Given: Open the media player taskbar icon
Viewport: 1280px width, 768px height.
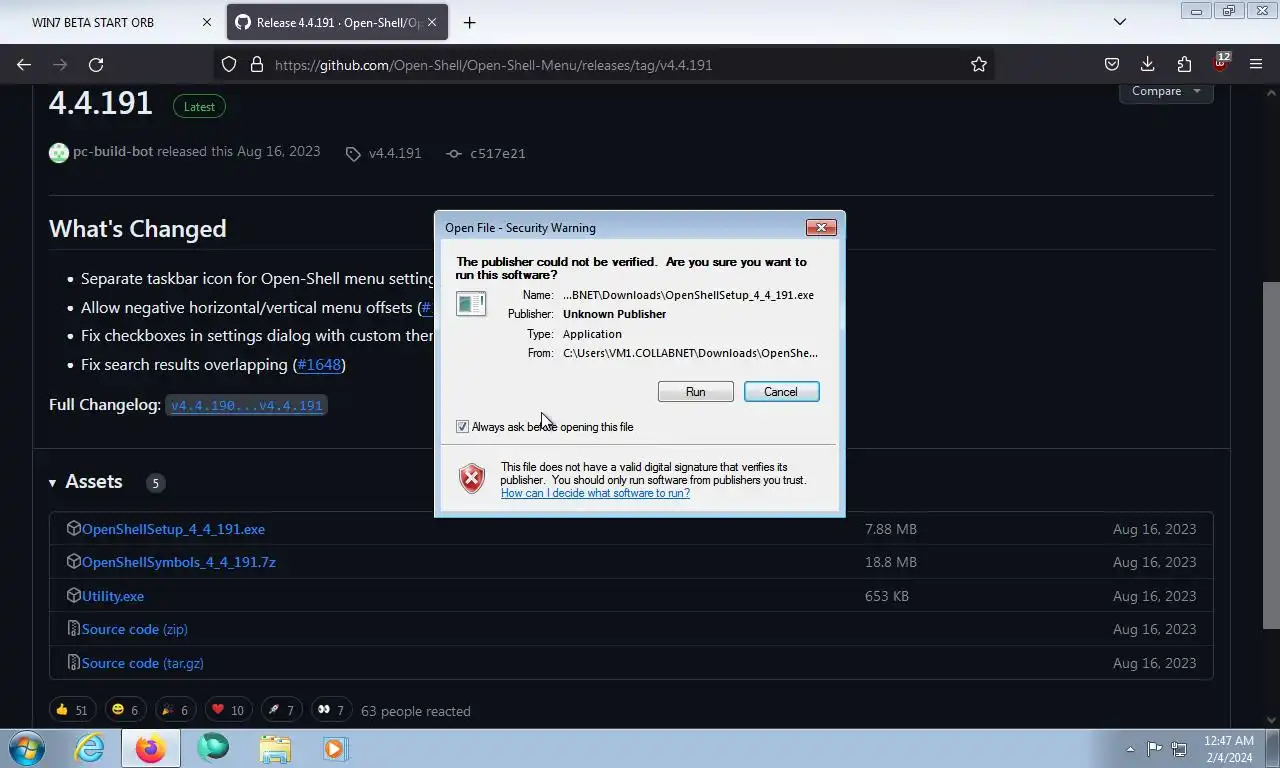Looking at the screenshot, I should (335, 748).
